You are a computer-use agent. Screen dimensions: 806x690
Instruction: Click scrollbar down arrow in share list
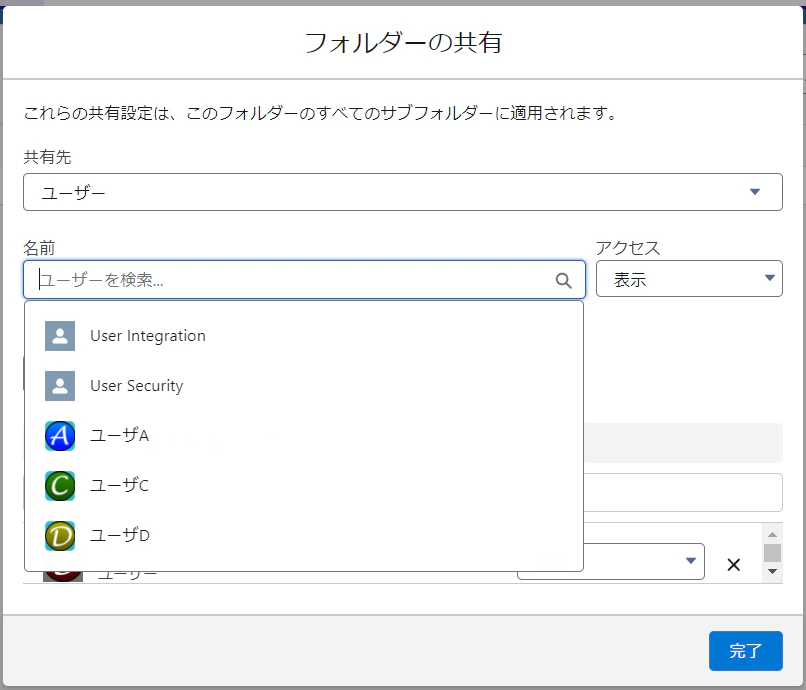click(x=772, y=571)
